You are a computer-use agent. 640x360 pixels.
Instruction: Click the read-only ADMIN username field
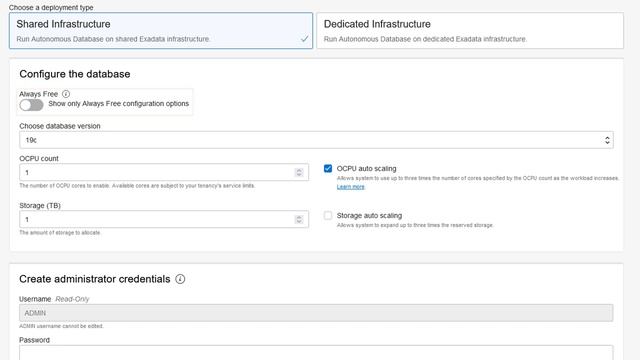(316, 313)
